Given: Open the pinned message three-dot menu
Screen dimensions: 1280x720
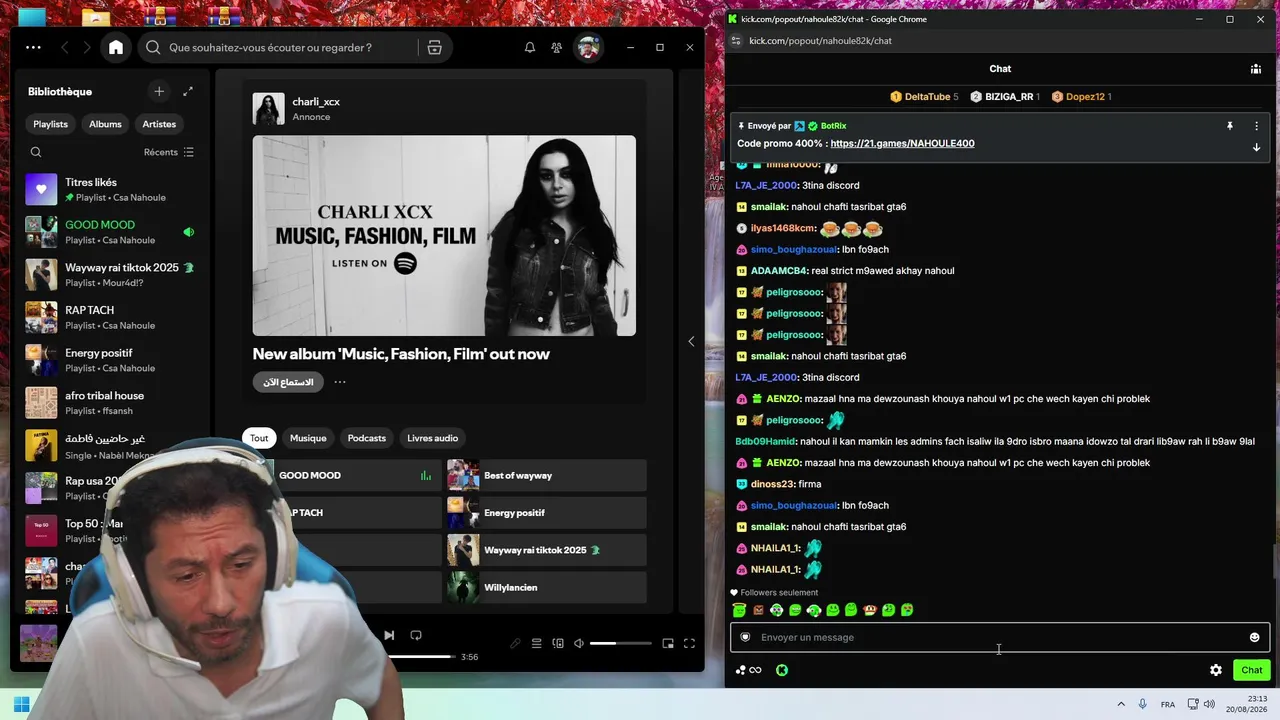Looking at the screenshot, I should pyautogui.click(x=1257, y=126).
